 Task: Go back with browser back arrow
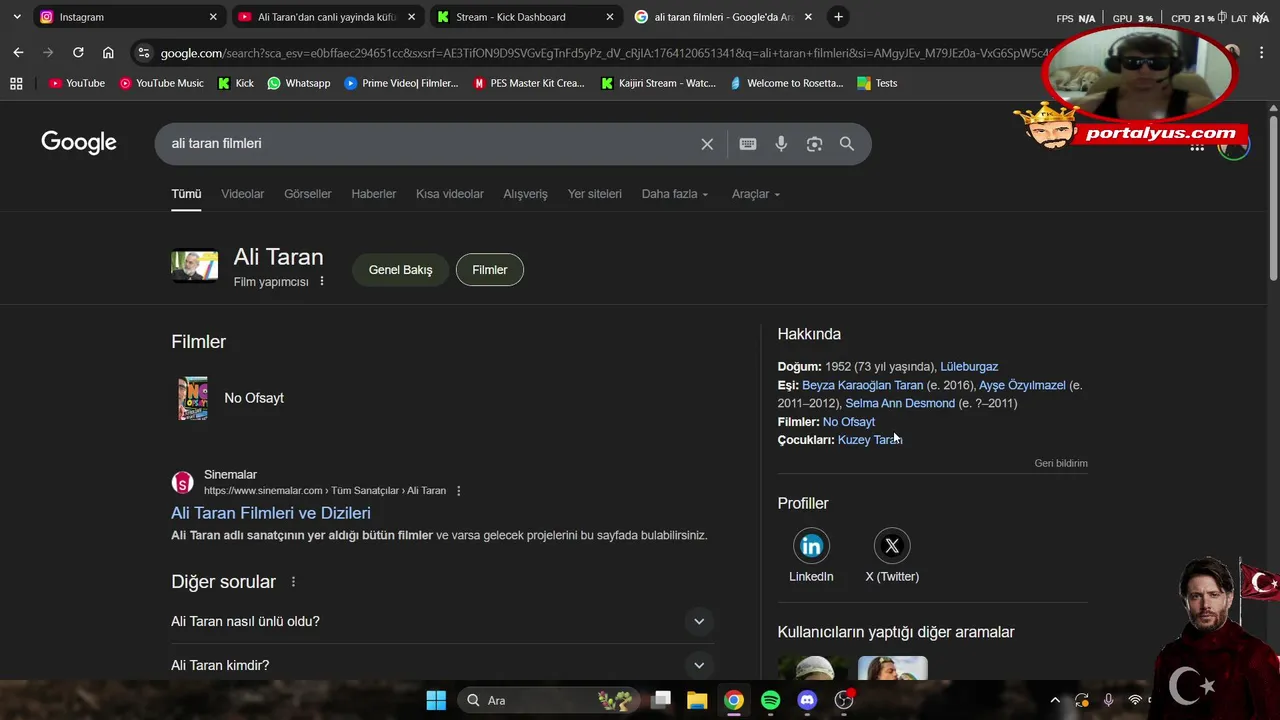click(x=18, y=53)
